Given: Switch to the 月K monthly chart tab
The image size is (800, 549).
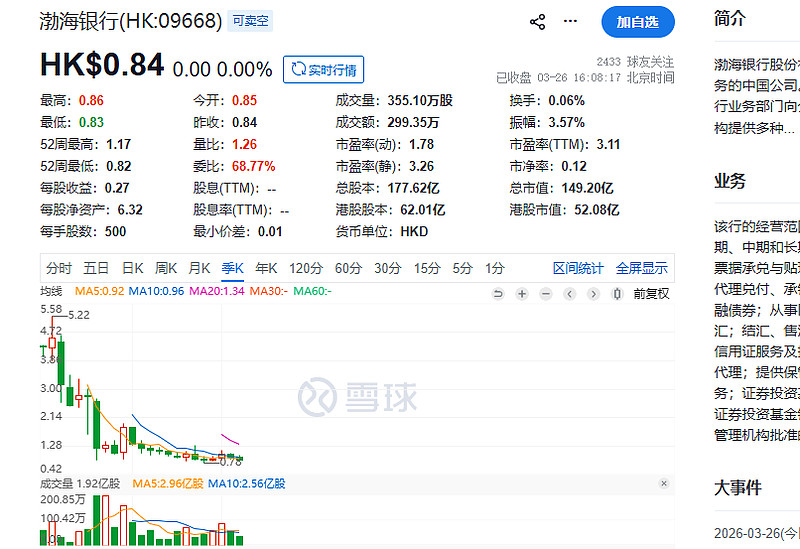Looking at the screenshot, I should [199, 268].
